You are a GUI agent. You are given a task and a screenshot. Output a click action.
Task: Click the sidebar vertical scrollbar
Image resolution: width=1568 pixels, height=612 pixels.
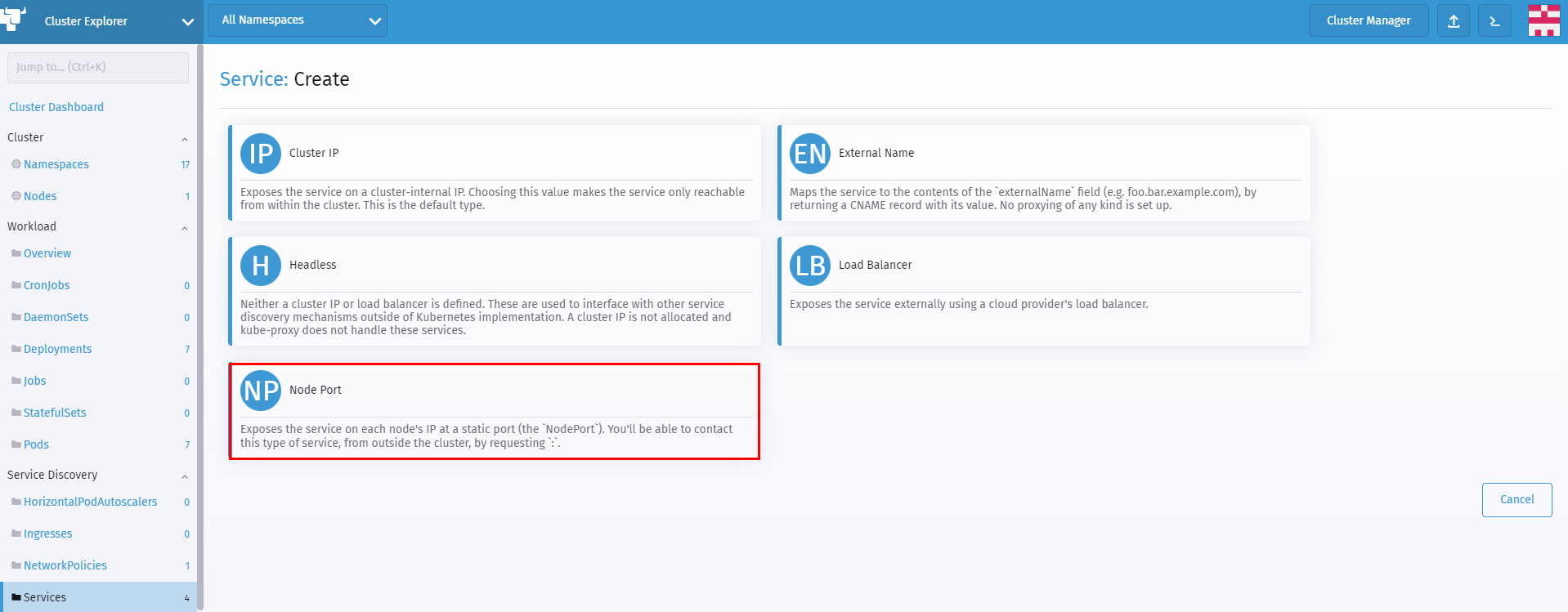point(200,327)
